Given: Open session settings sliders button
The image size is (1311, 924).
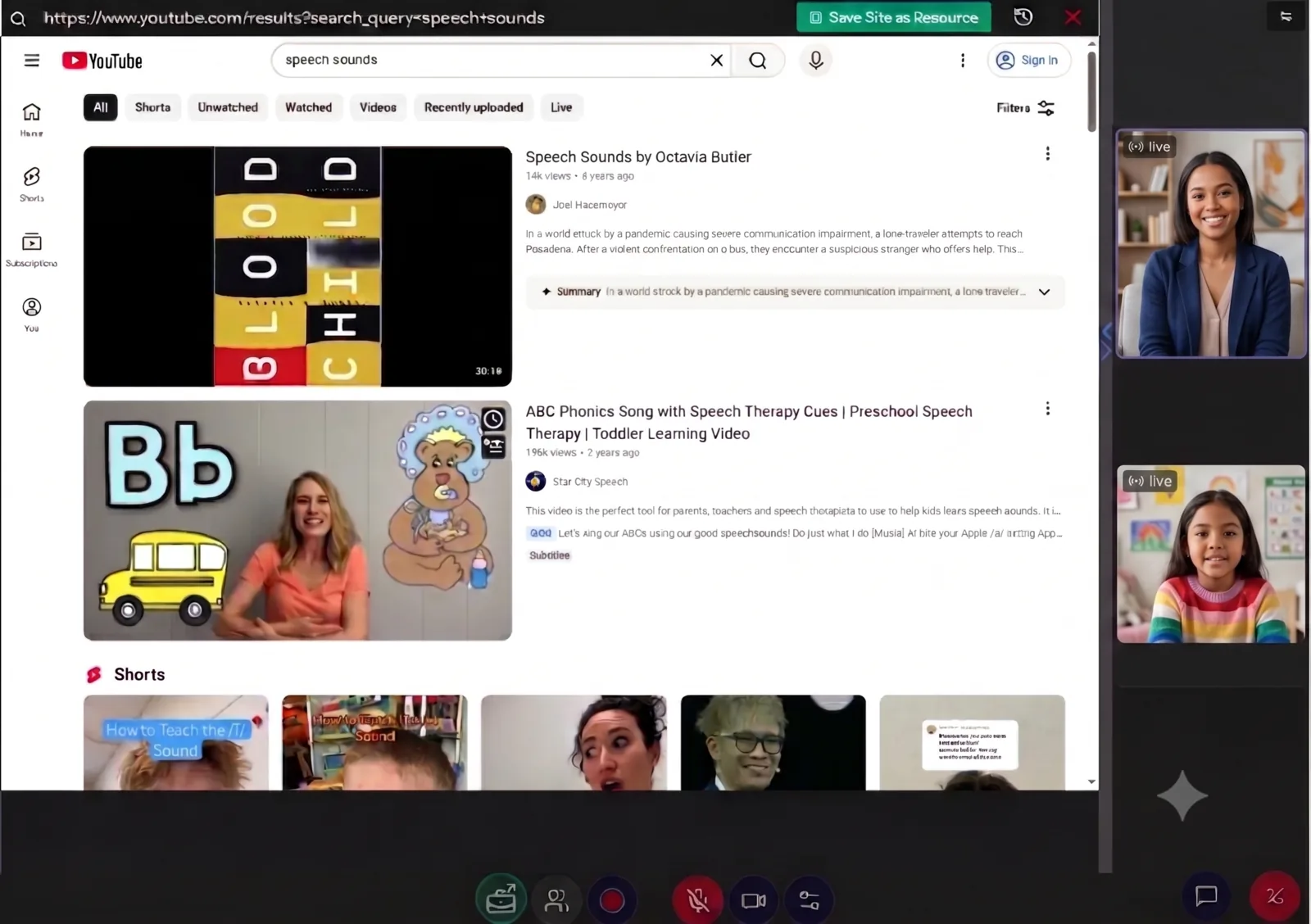Looking at the screenshot, I should coord(809,900).
